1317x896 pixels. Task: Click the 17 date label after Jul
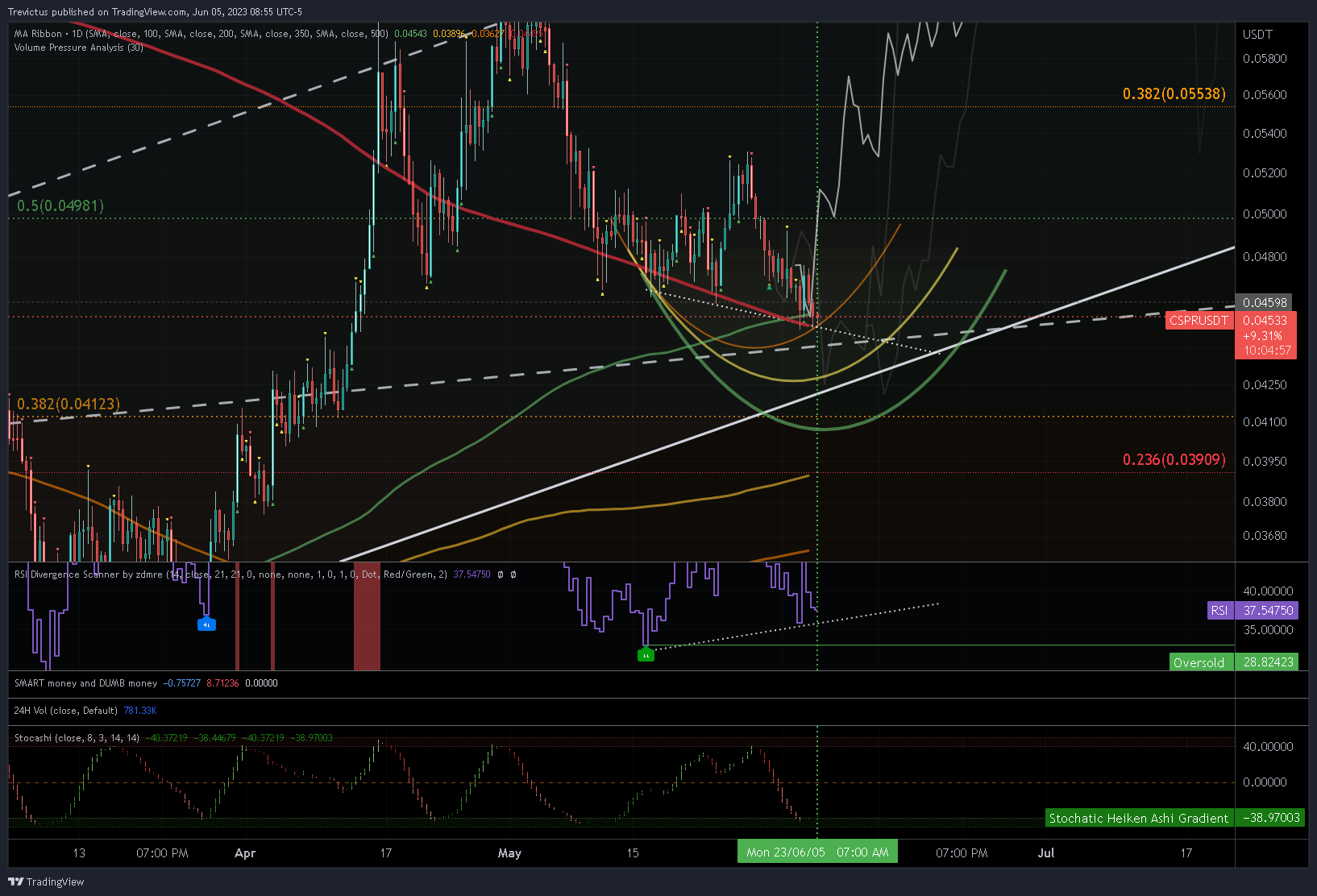point(1186,852)
